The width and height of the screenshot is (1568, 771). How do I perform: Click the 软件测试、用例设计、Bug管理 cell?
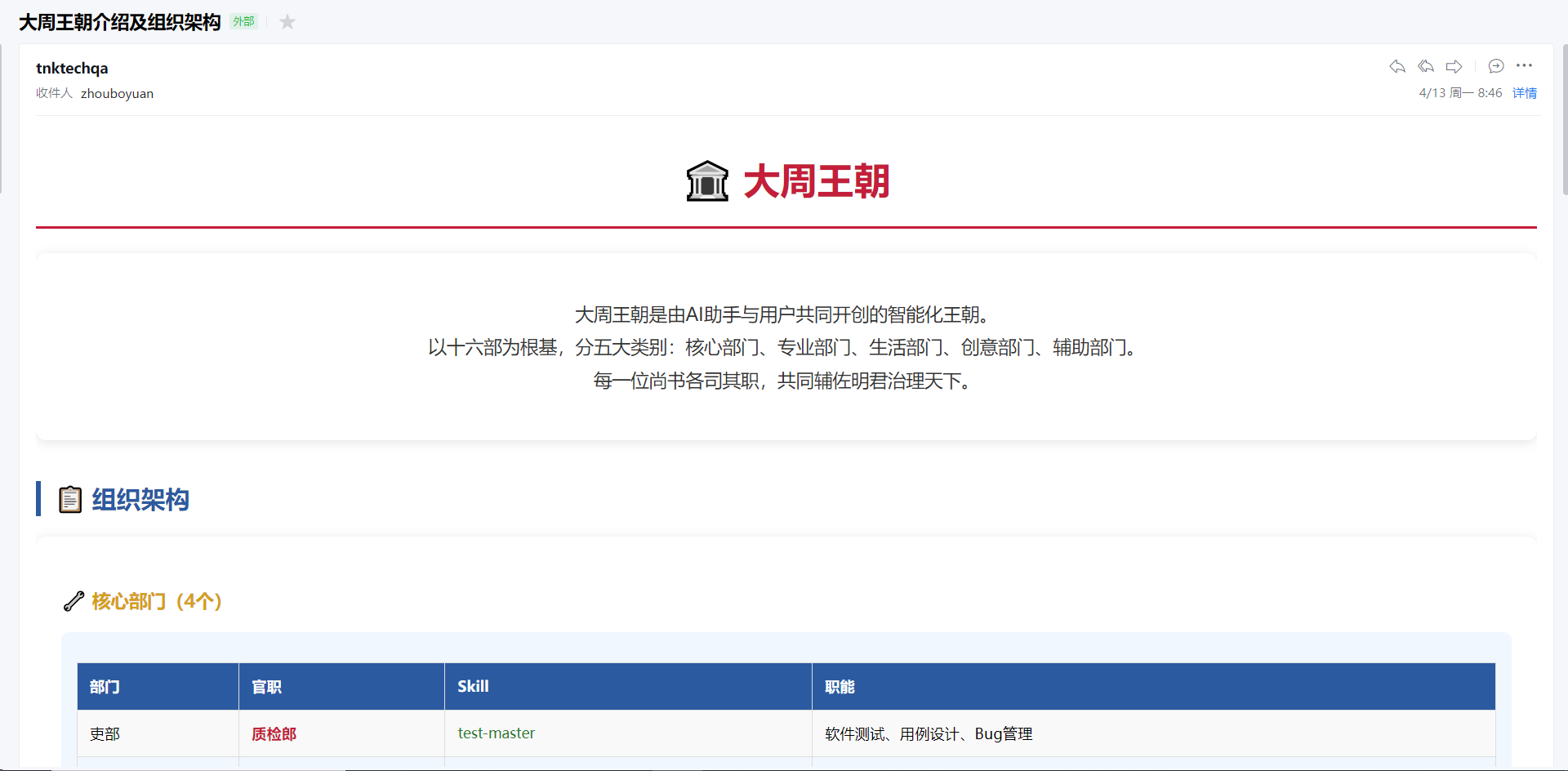(1154, 733)
